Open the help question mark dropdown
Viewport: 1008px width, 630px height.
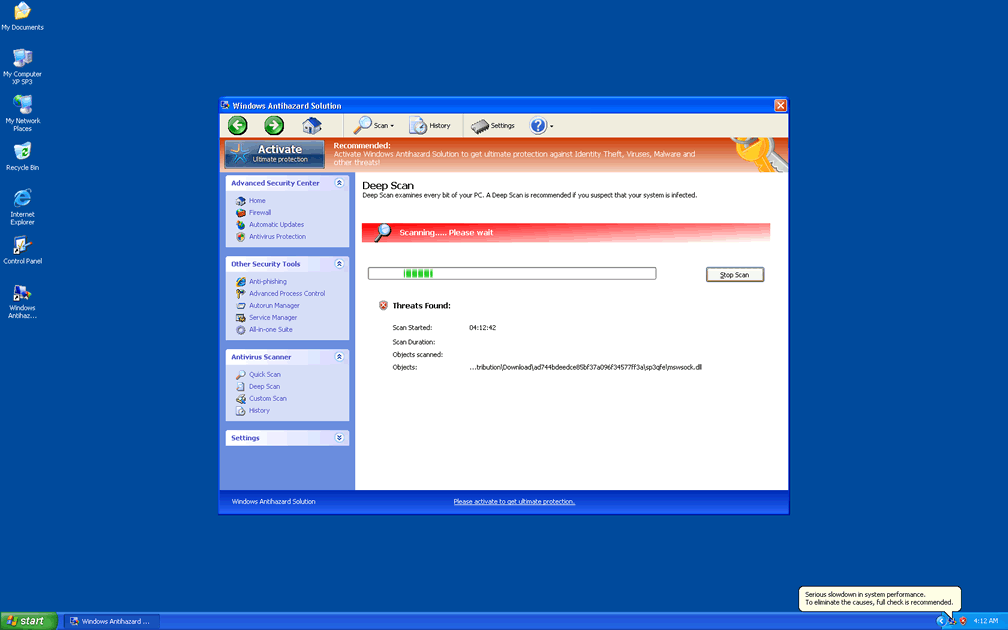541,126
